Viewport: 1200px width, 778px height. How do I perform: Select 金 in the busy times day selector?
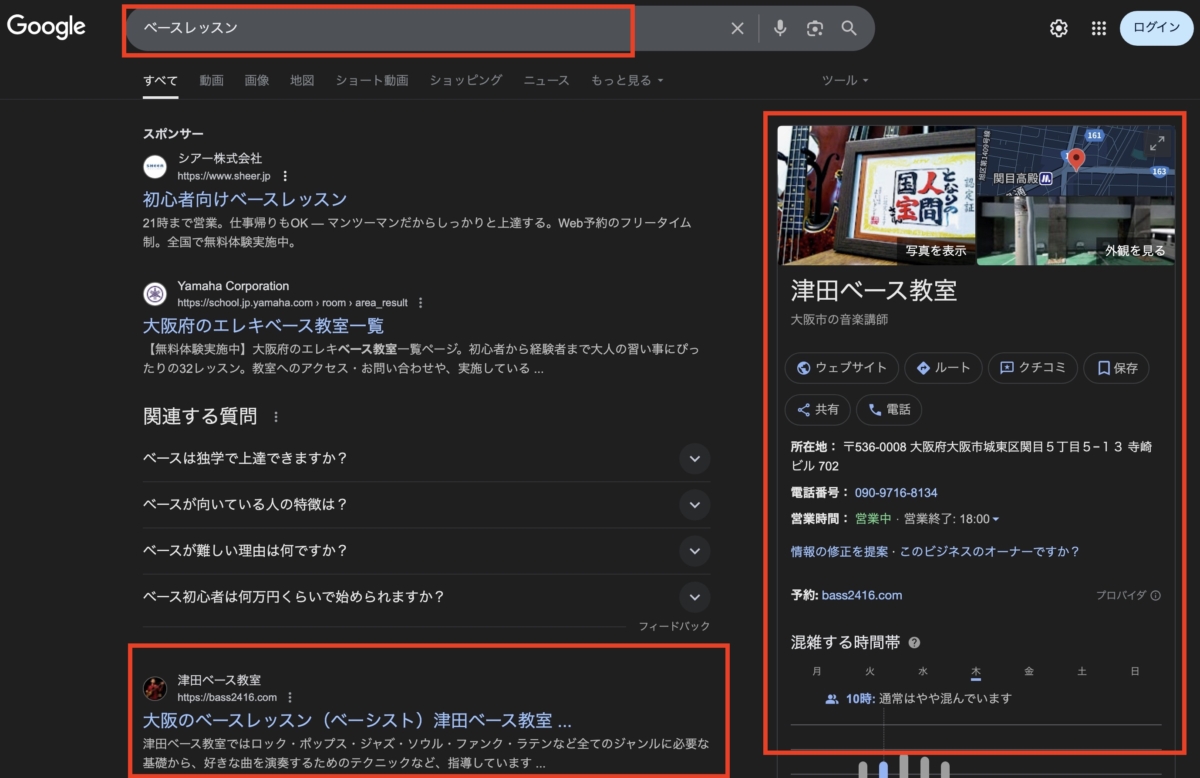1028,671
